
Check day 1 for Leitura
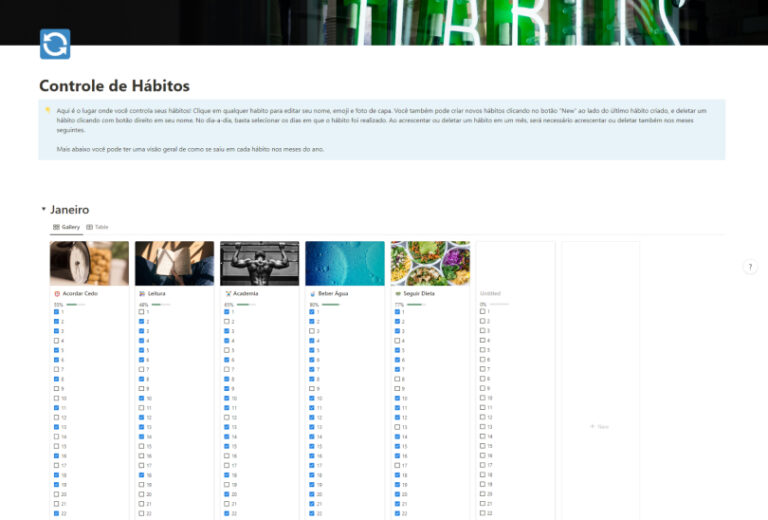coord(142,312)
